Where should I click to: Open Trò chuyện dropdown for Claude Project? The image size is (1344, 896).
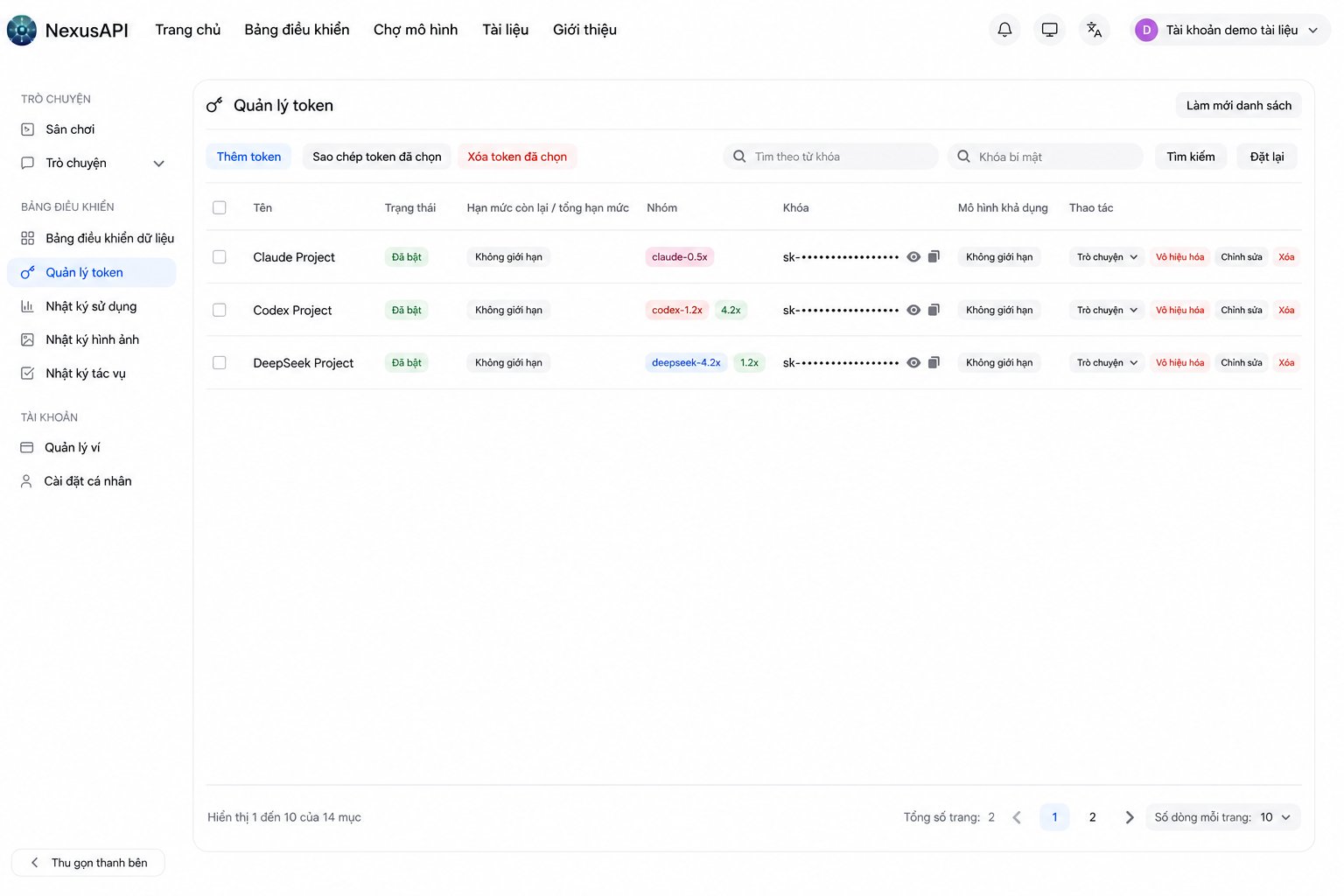pos(1107,257)
